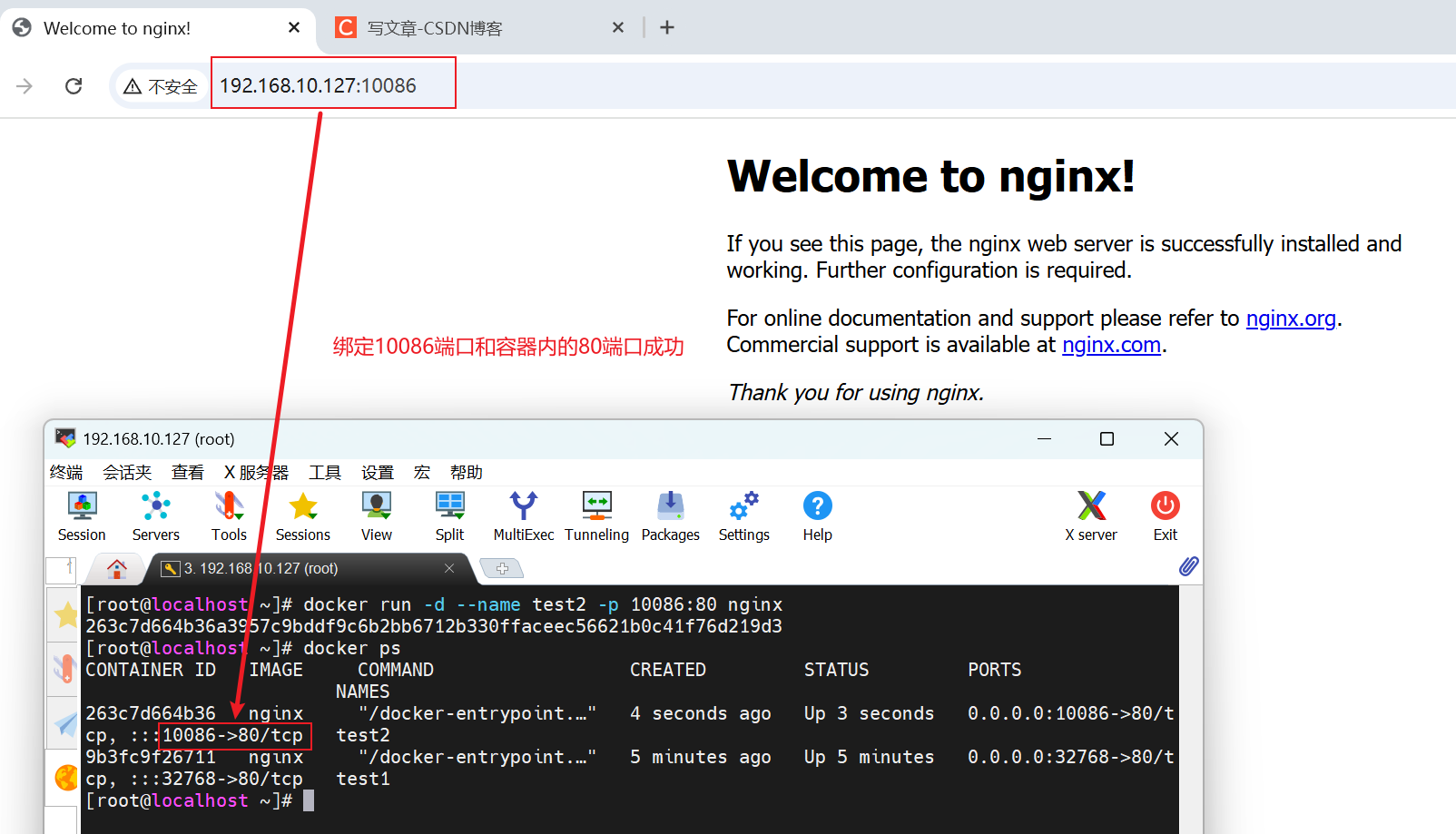Open a new browser tab
Image resolution: width=1456 pixels, height=834 pixels.
coord(667,27)
